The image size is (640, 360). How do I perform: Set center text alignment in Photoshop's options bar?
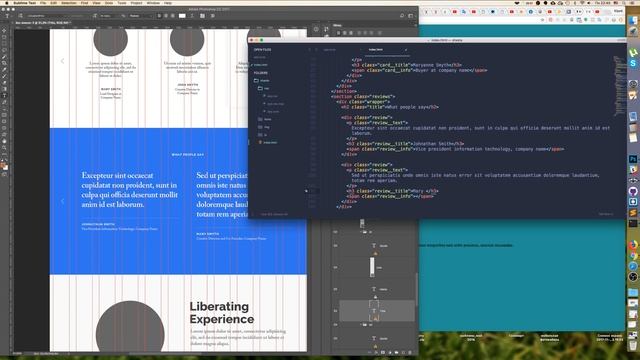tap(166, 16)
